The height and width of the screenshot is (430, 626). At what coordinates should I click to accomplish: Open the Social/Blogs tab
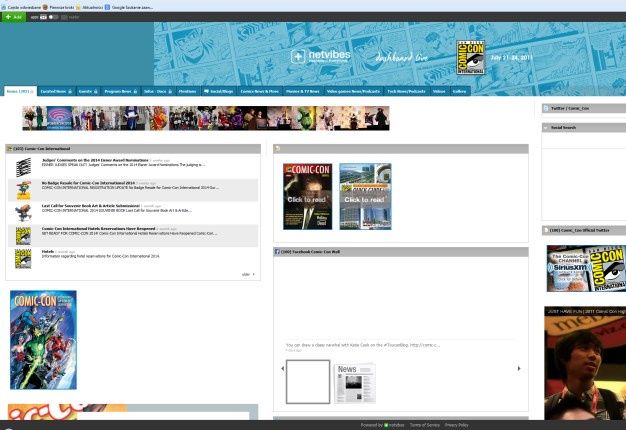pyautogui.click(x=218, y=91)
